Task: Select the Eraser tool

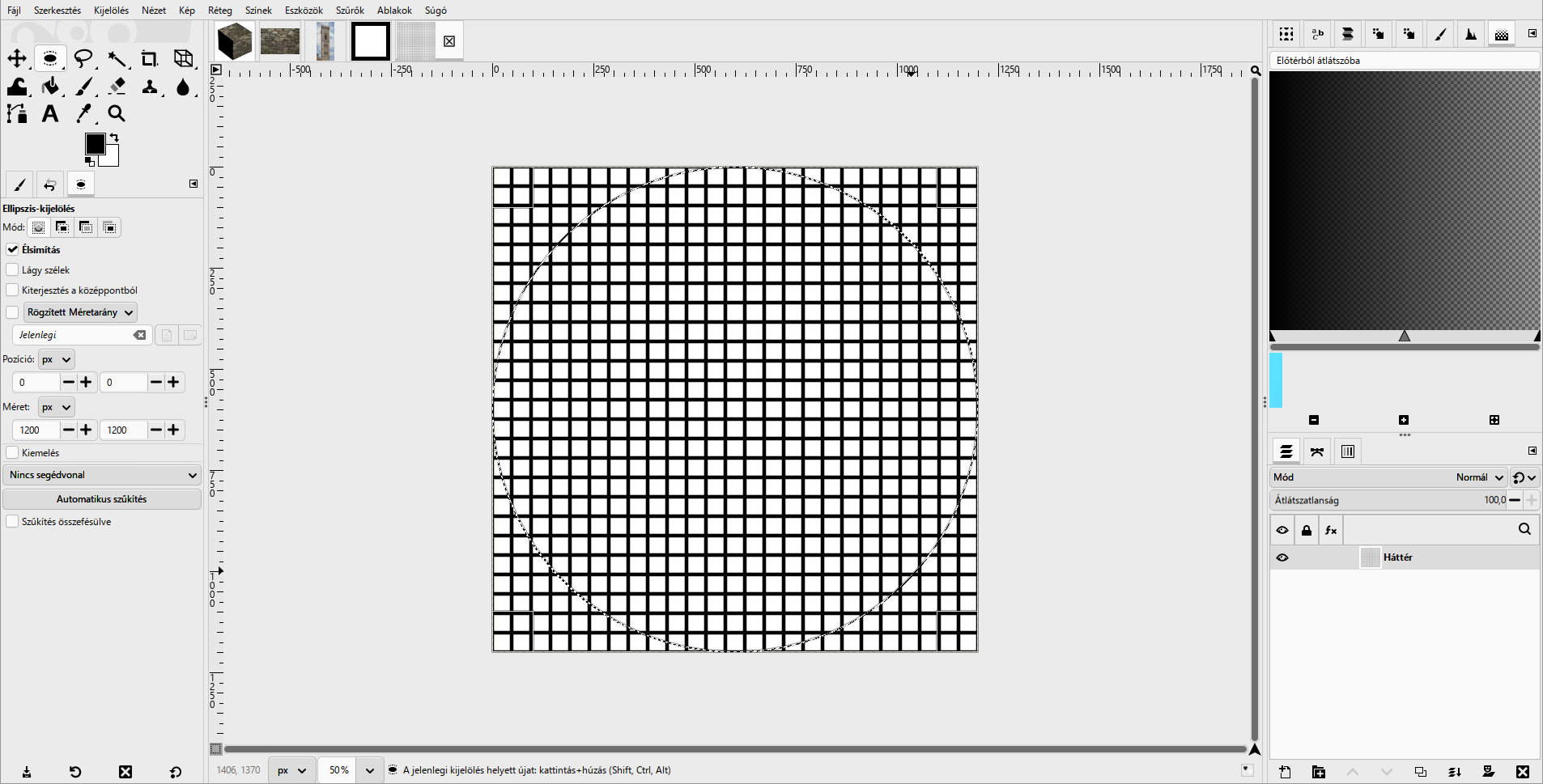Action: pyautogui.click(x=117, y=87)
